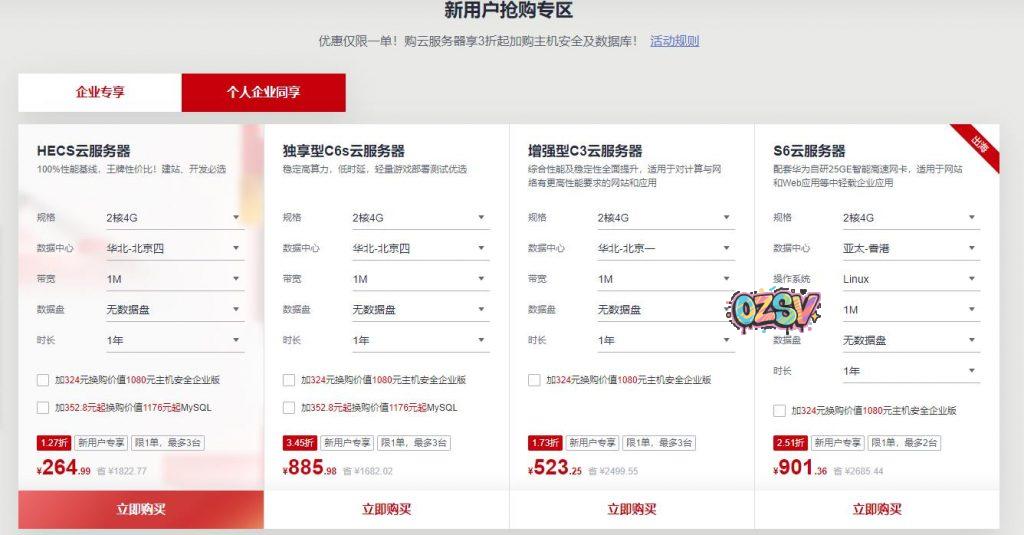Click the 3.45折 discount badge on C6s

pos(299,442)
